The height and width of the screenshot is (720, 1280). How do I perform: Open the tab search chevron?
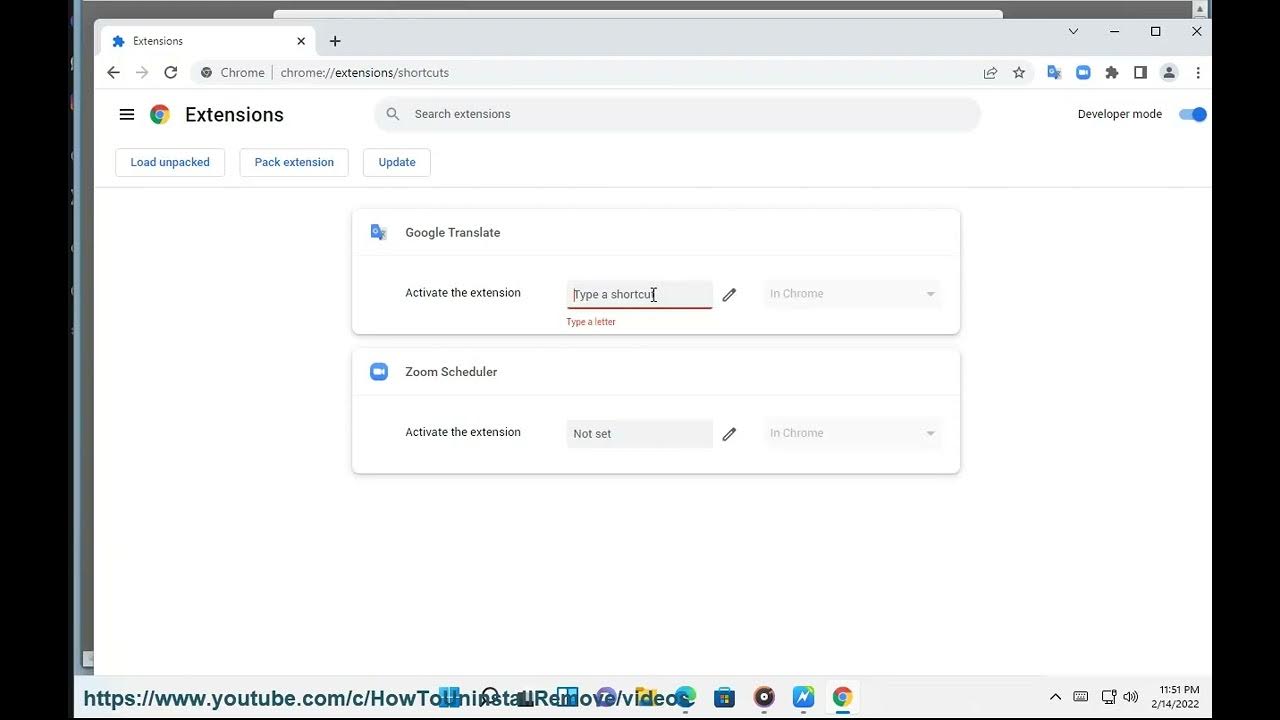1073,31
